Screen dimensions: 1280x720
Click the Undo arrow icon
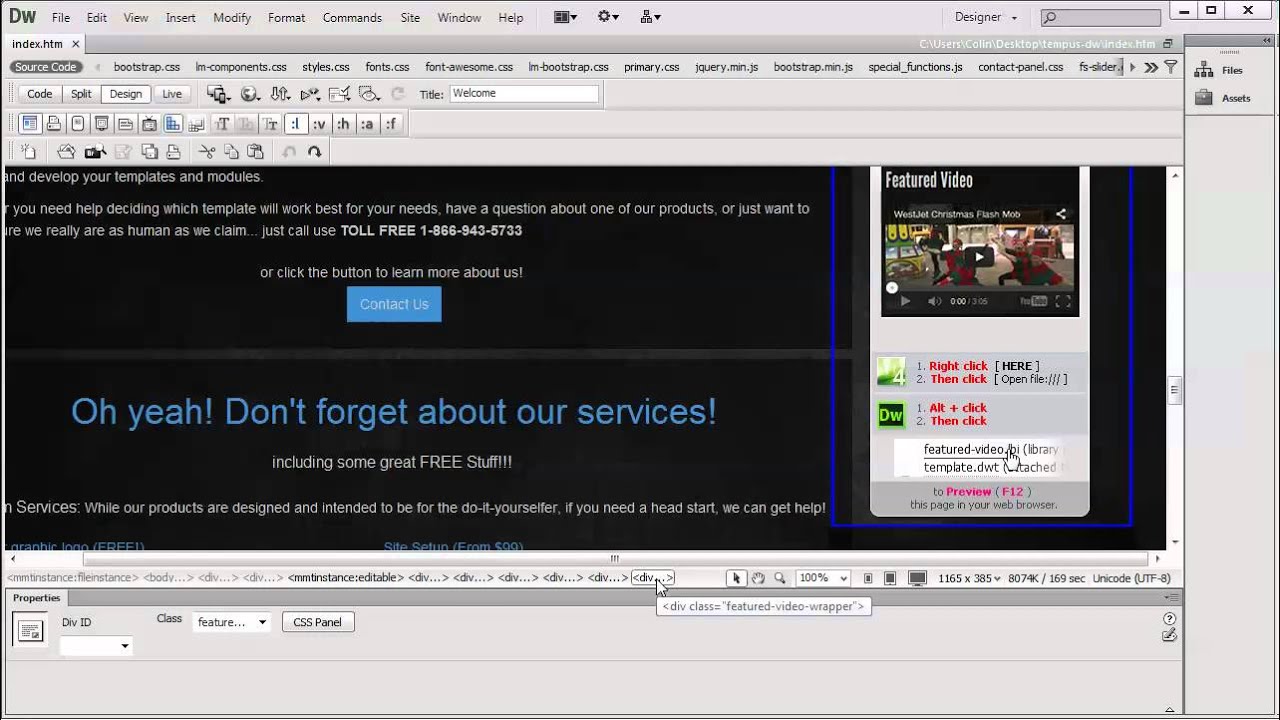(290, 152)
